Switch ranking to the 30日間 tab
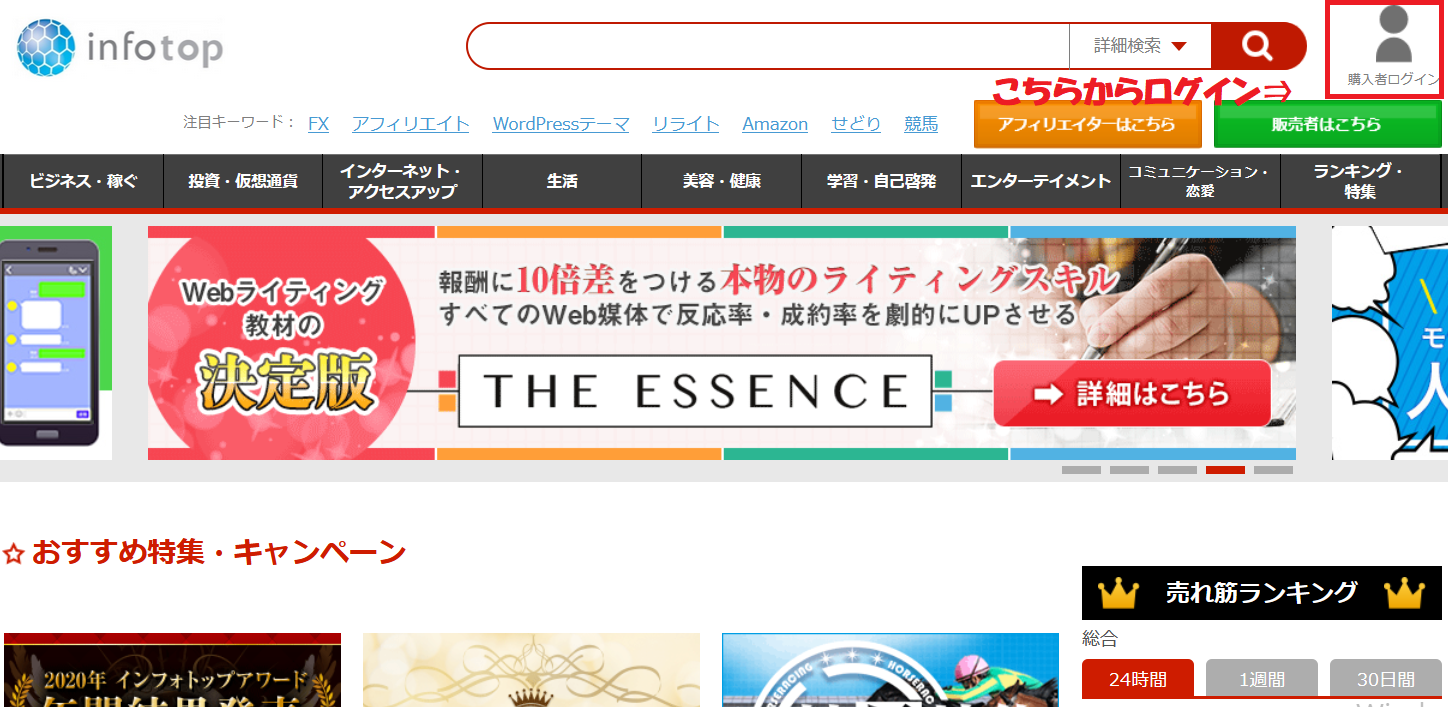 click(x=1386, y=679)
